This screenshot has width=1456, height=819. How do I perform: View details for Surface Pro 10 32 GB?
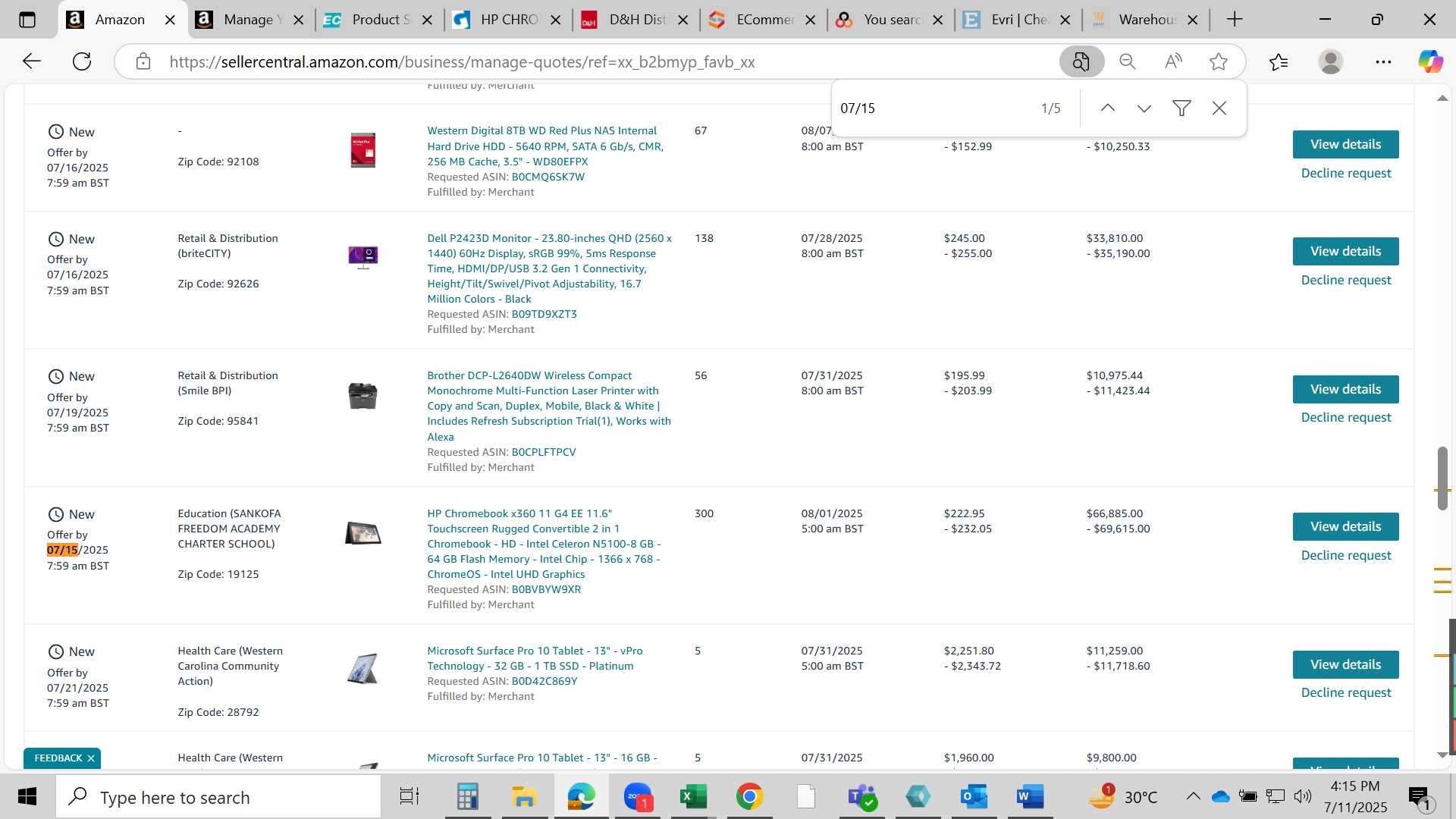(x=1345, y=664)
